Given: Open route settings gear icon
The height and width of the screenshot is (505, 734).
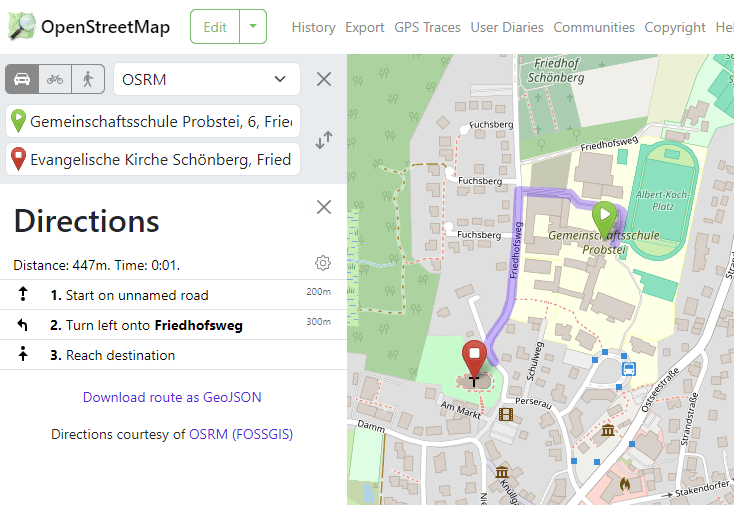Looking at the screenshot, I should (322, 263).
